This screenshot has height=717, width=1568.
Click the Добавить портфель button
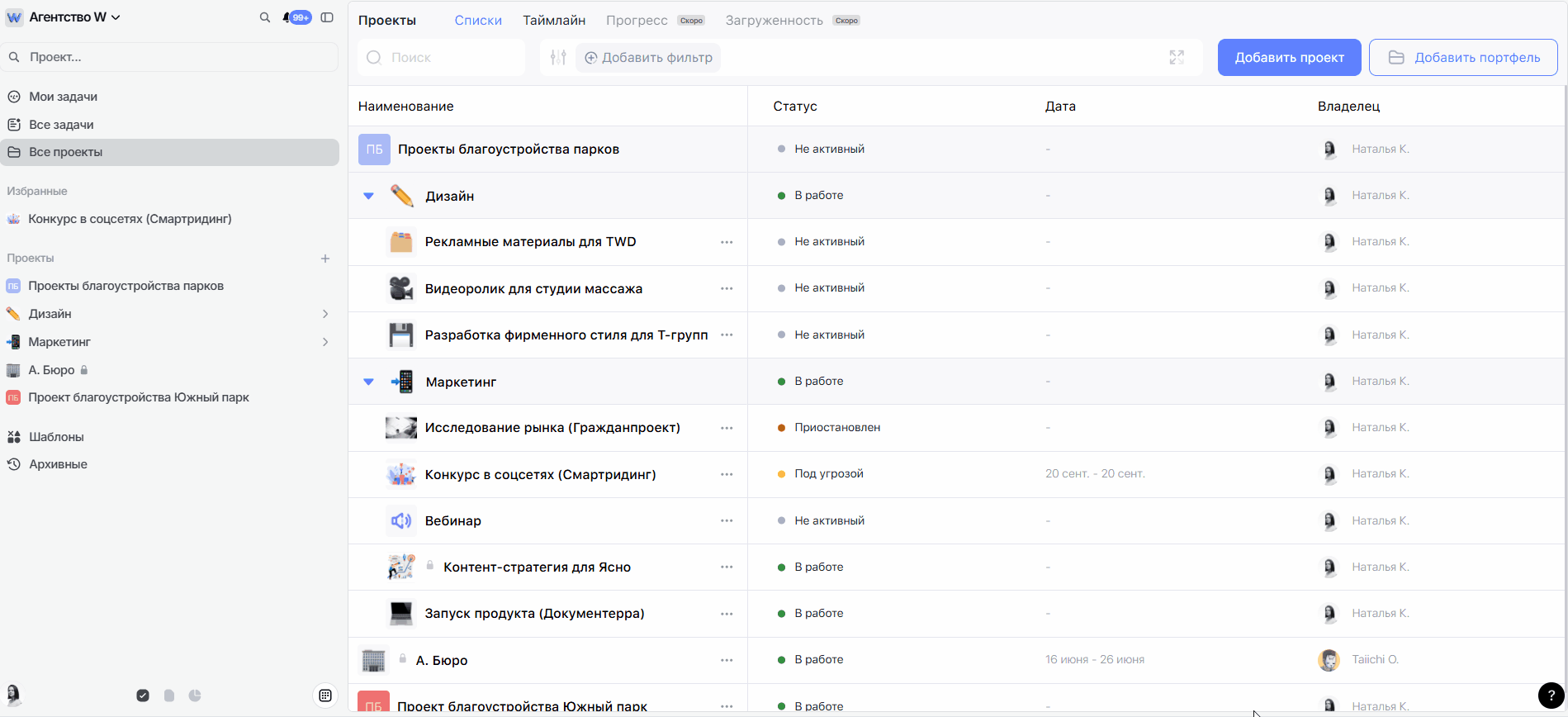[1463, 58]
